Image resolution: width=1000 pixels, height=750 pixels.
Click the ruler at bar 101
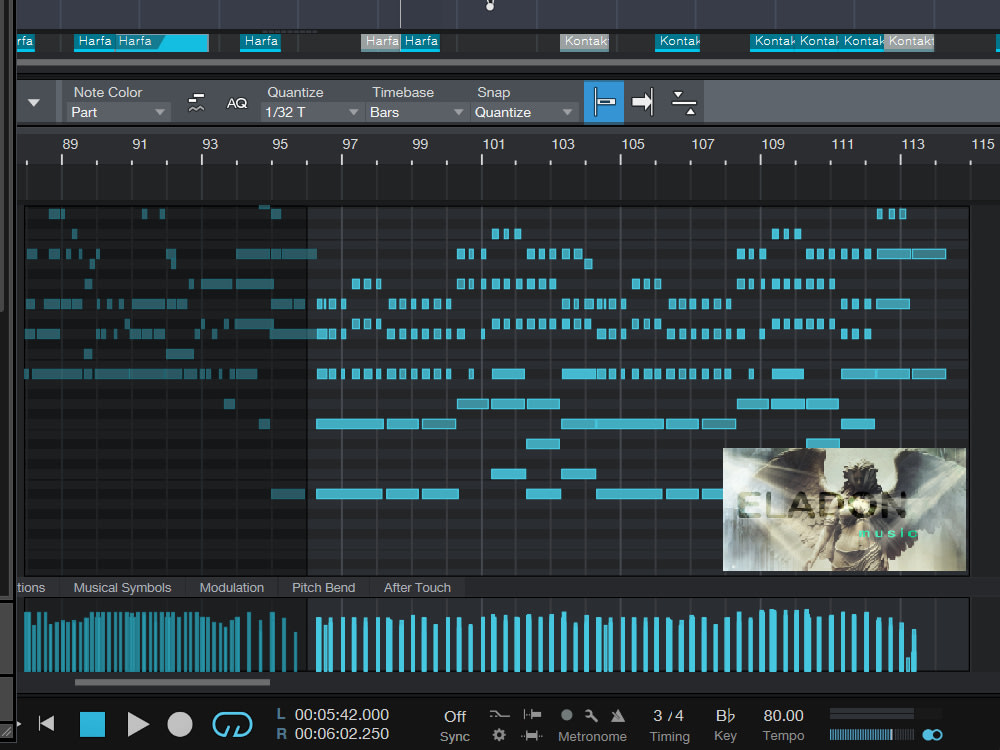tap(493, 144)
